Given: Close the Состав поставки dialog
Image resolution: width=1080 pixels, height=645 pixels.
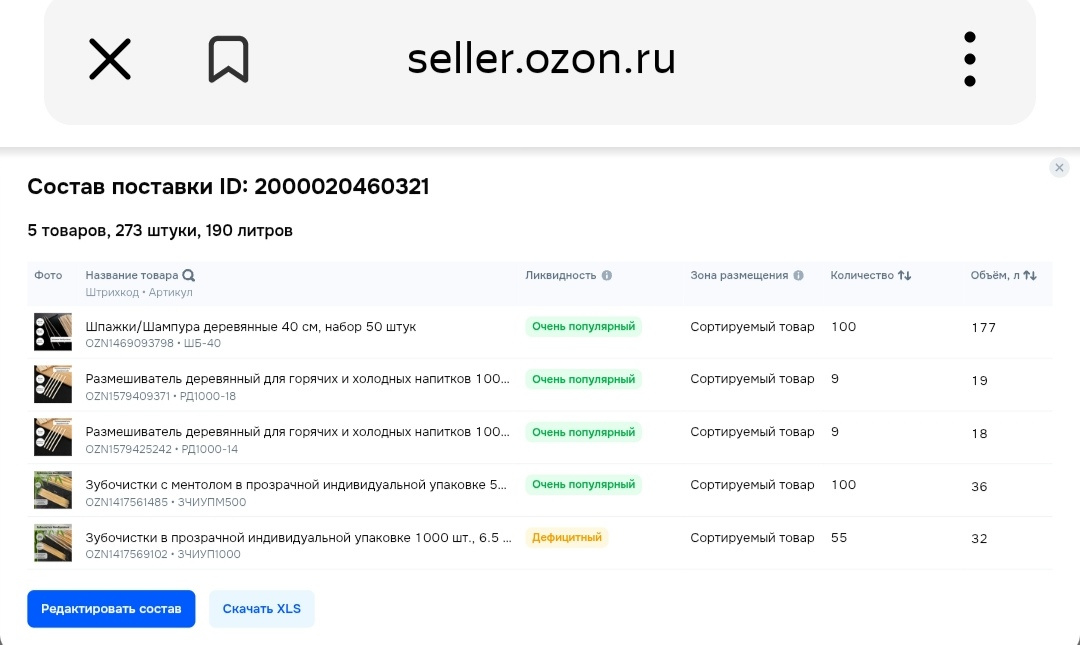Looking at the screenshot, I should (x=1059, y=167).
